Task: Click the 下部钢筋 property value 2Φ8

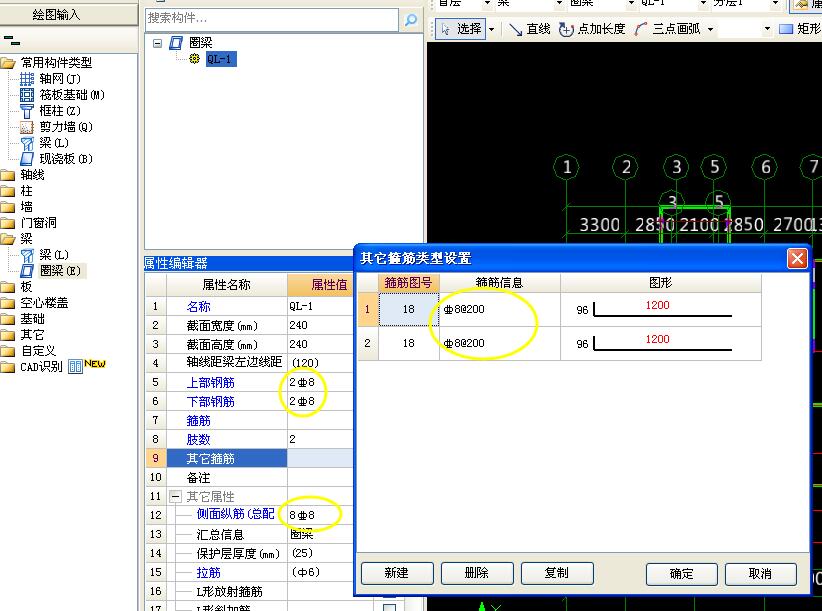Action: pyautogui.click(x=320, y=401)
